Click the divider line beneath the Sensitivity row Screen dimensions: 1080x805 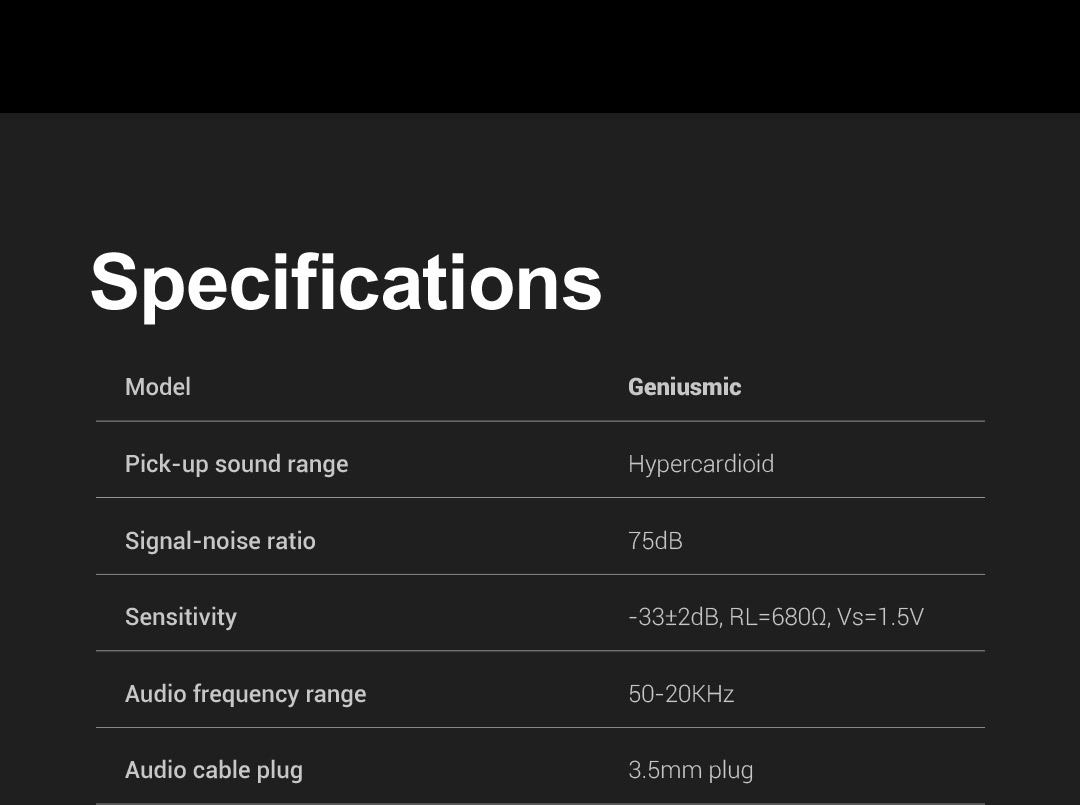tap(540, 651)
